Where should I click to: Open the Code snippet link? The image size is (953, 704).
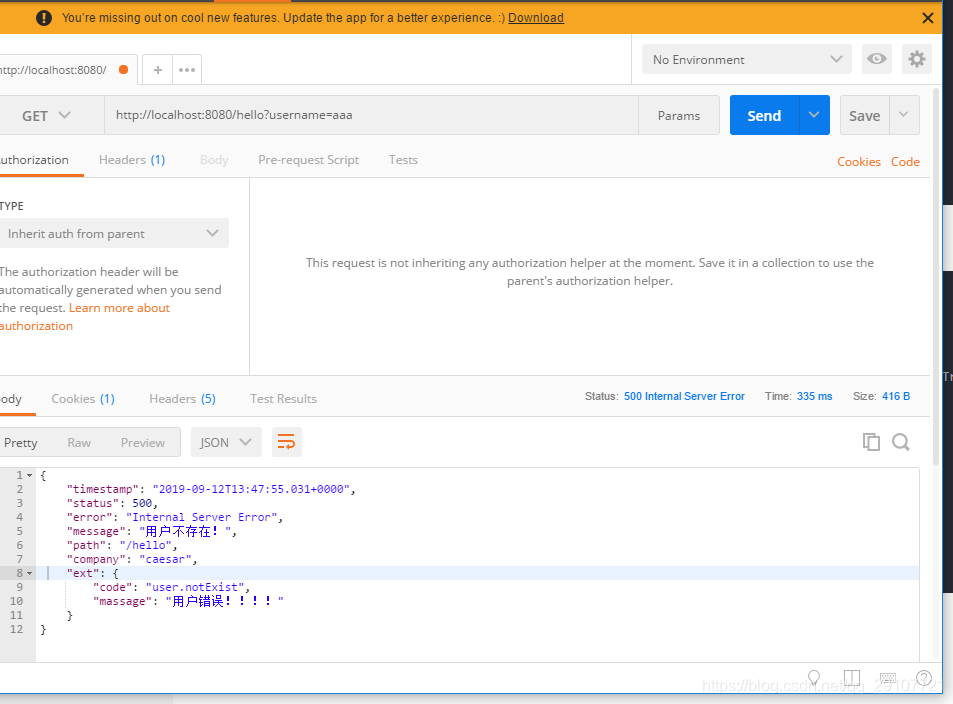905,162
